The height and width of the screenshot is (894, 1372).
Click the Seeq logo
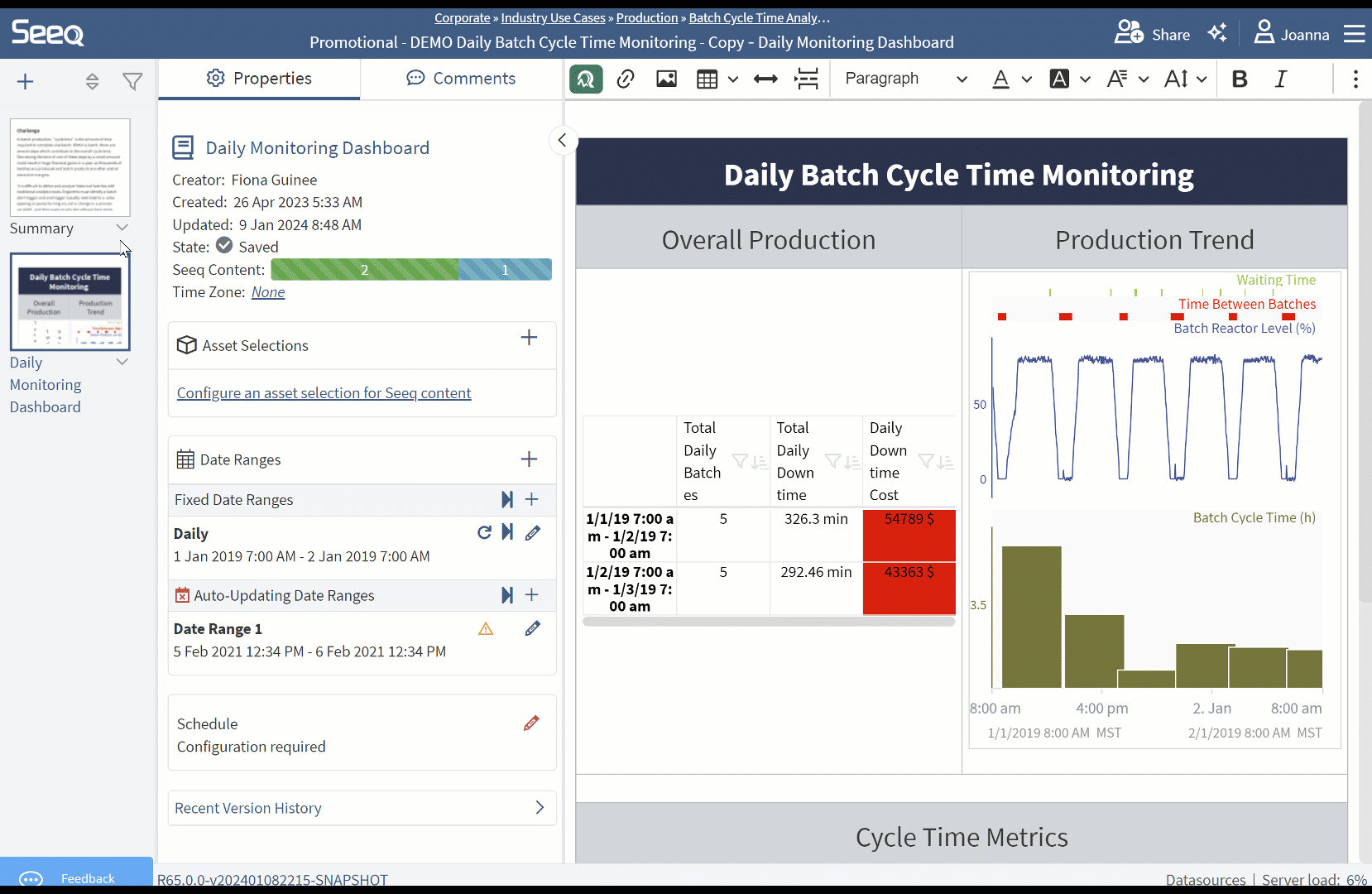tap(47, 33)
